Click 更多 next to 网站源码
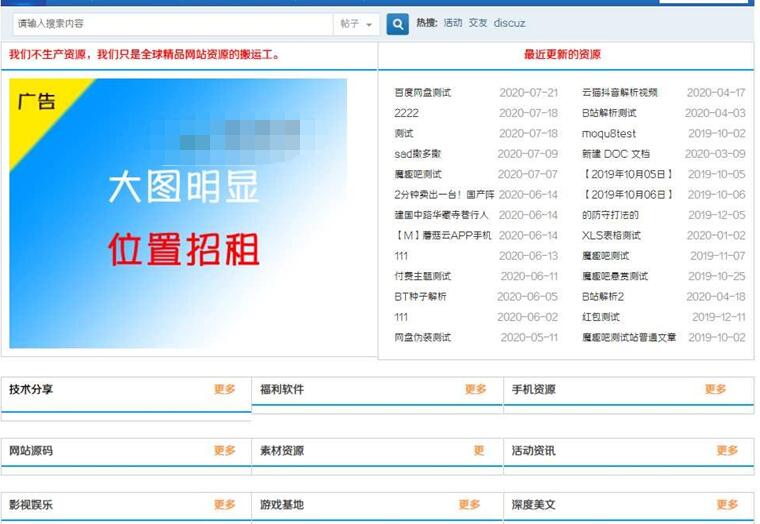 pyautogui.click(x=224, y=451)
